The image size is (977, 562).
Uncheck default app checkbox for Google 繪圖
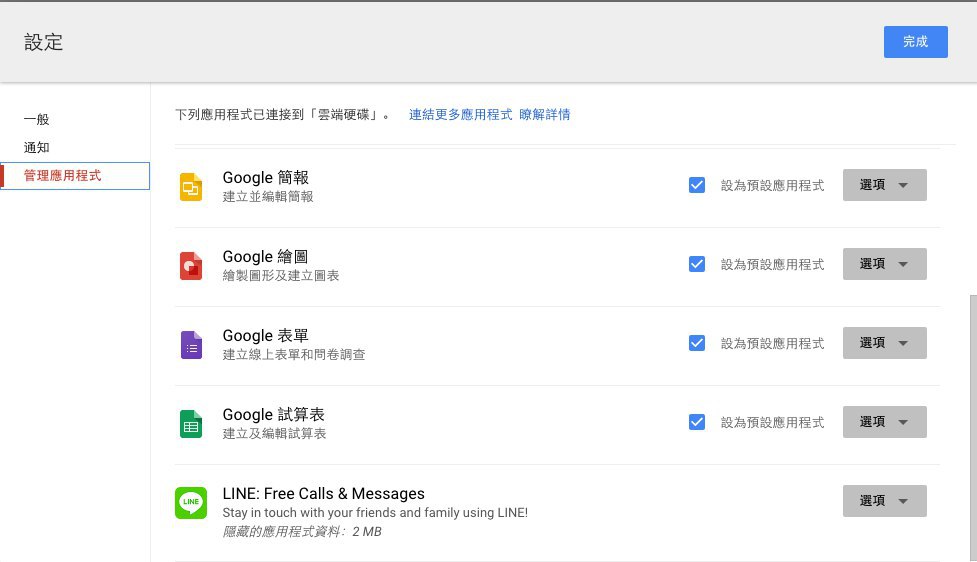[x=697, y=264]
